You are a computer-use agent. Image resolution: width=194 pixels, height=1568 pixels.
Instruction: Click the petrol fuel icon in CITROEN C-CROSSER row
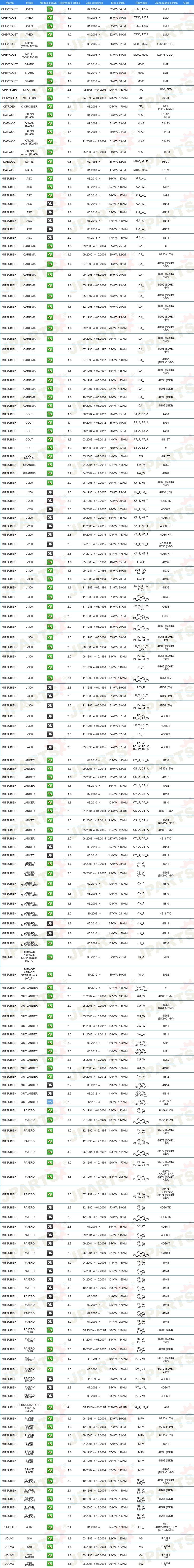point(50,107)
